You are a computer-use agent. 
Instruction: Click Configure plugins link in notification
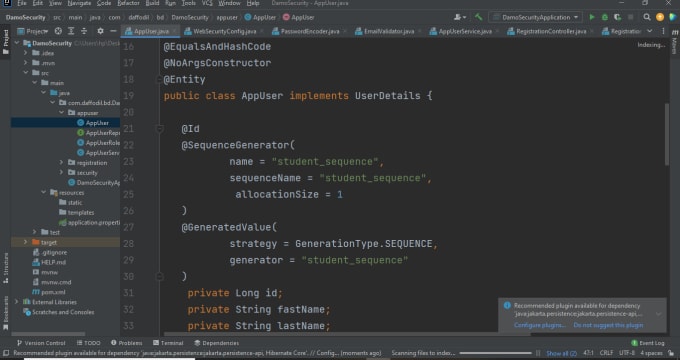[540, 325]
